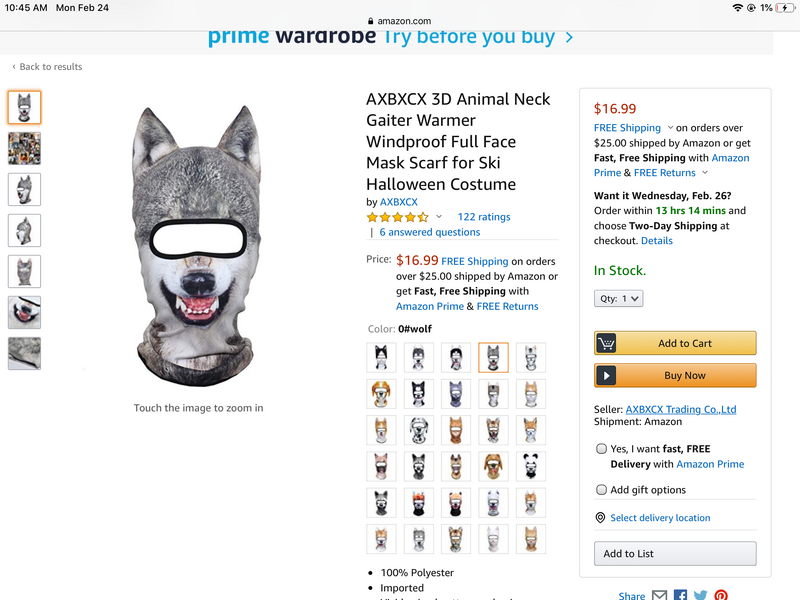
Task: Click the delivery location pin icon
Action: [600, 518]
